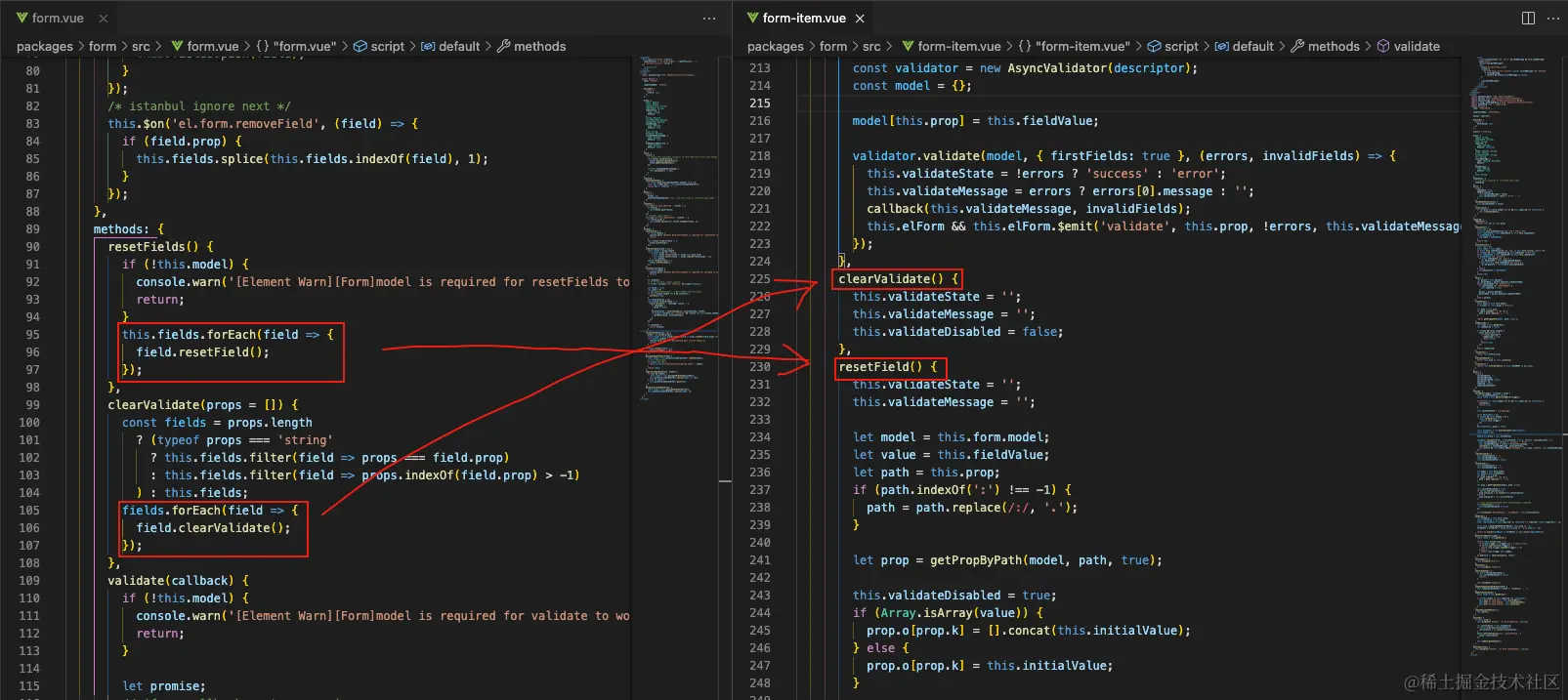Click 'field.clearValidate();' call in form.vue
1568x700 pixels.
(x=213, y=528)
